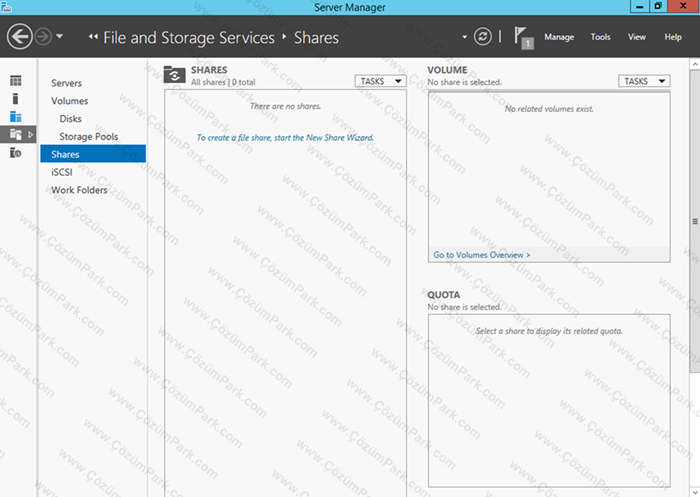Restore down the Server Manager window
The height and width of the screenshot is (497, 700).
(658, 6)
